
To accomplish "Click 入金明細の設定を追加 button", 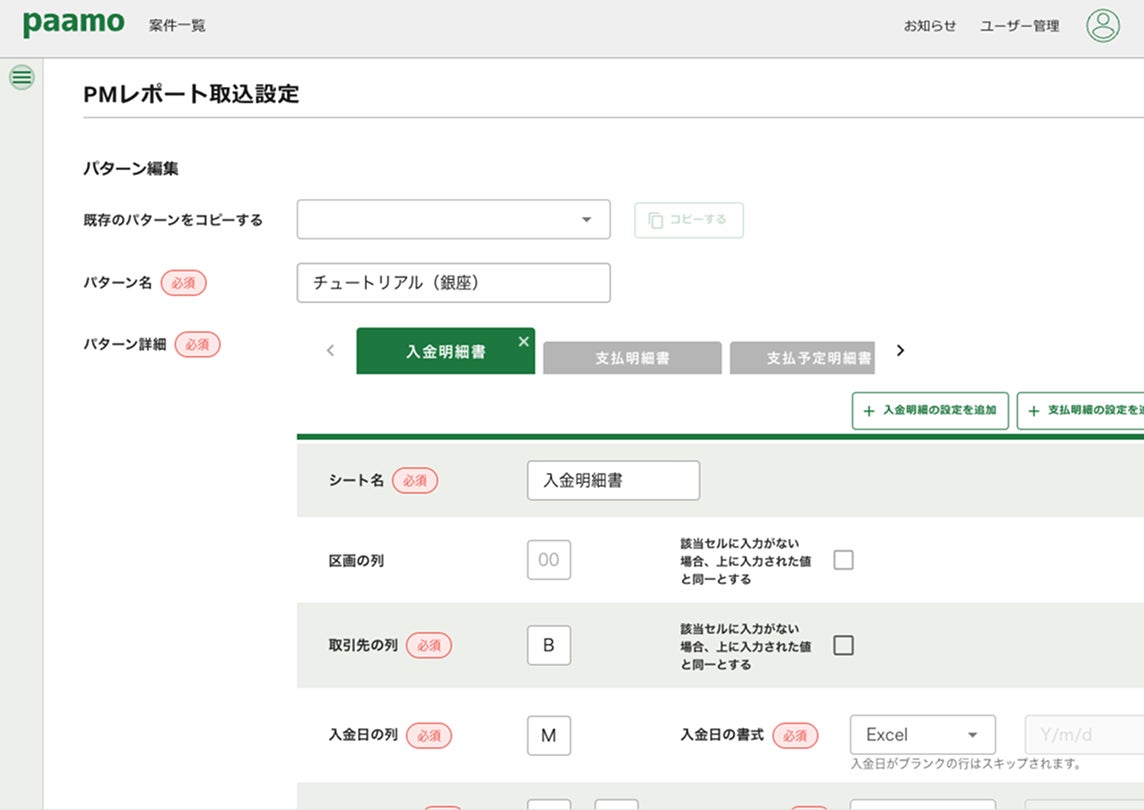I will [x=930, y=411].
